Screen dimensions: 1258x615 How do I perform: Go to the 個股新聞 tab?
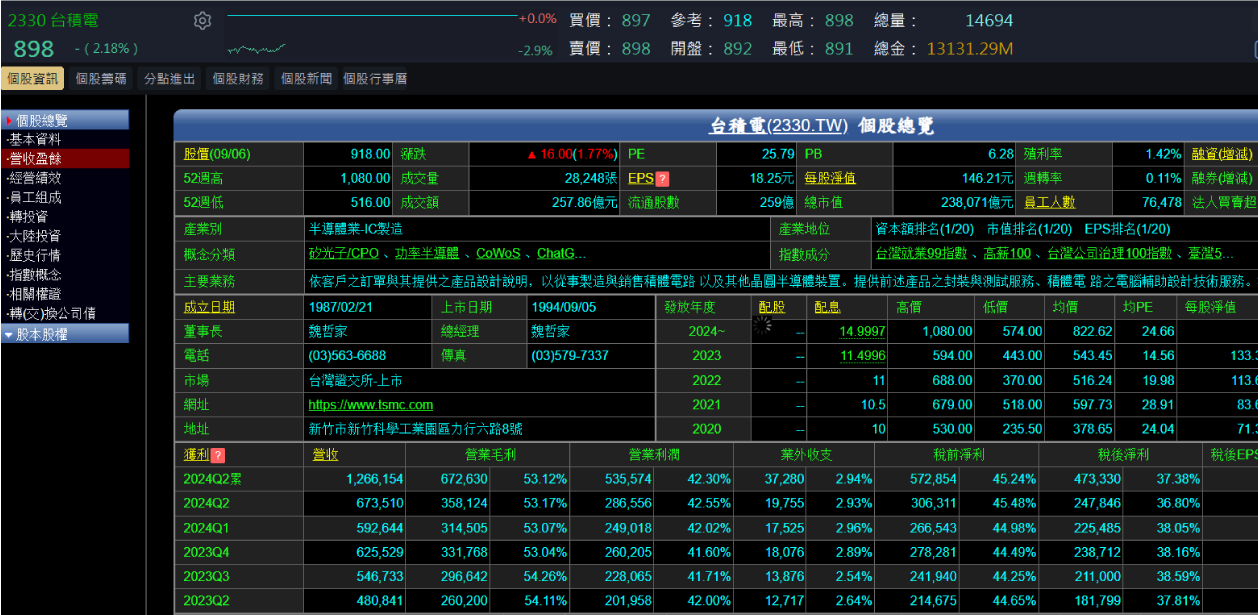(306, 79)
